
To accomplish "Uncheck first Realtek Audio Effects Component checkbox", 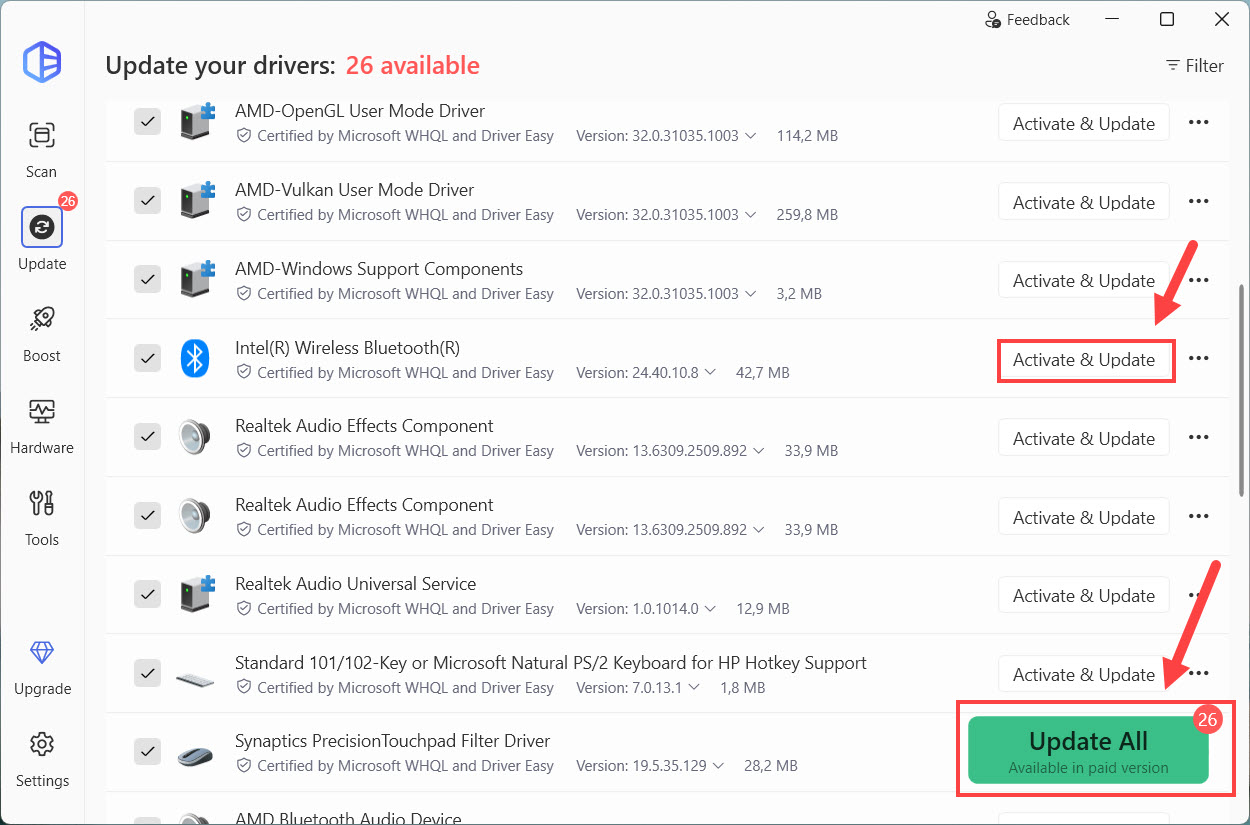I will (x=147, y=437).
